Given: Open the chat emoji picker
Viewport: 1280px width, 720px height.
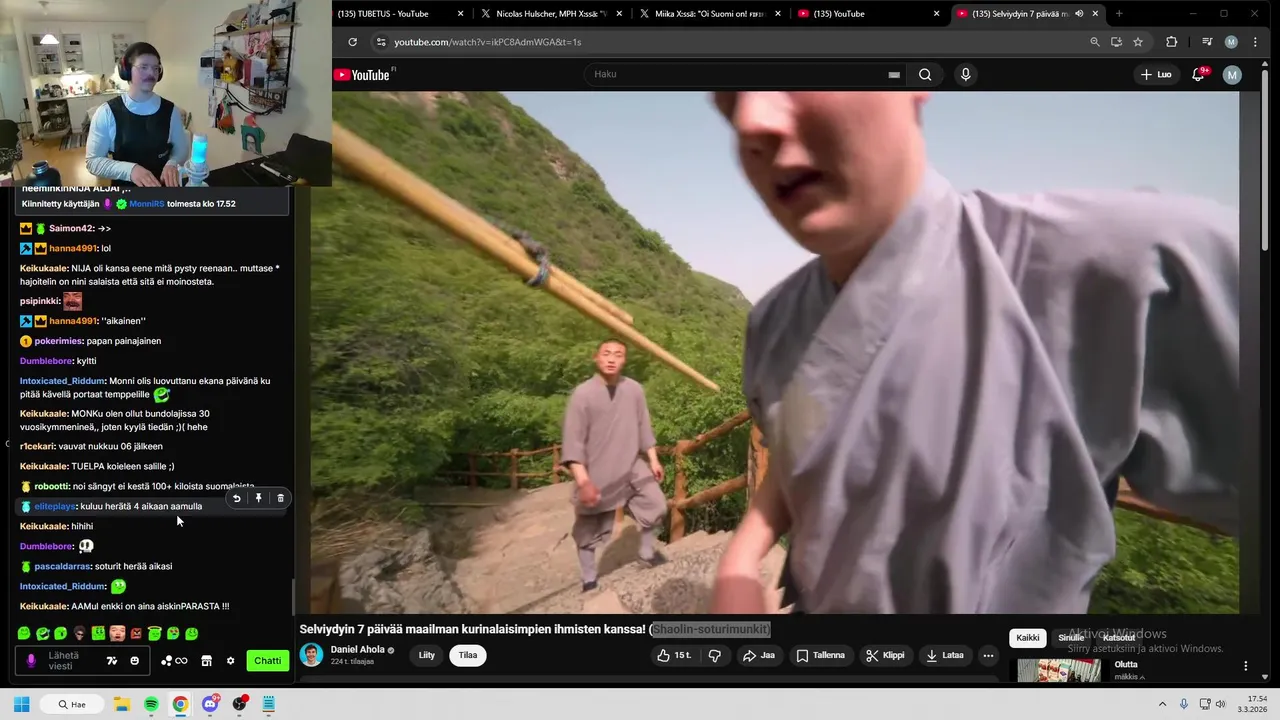Looking at the screenshot, I should click(135, 661).
